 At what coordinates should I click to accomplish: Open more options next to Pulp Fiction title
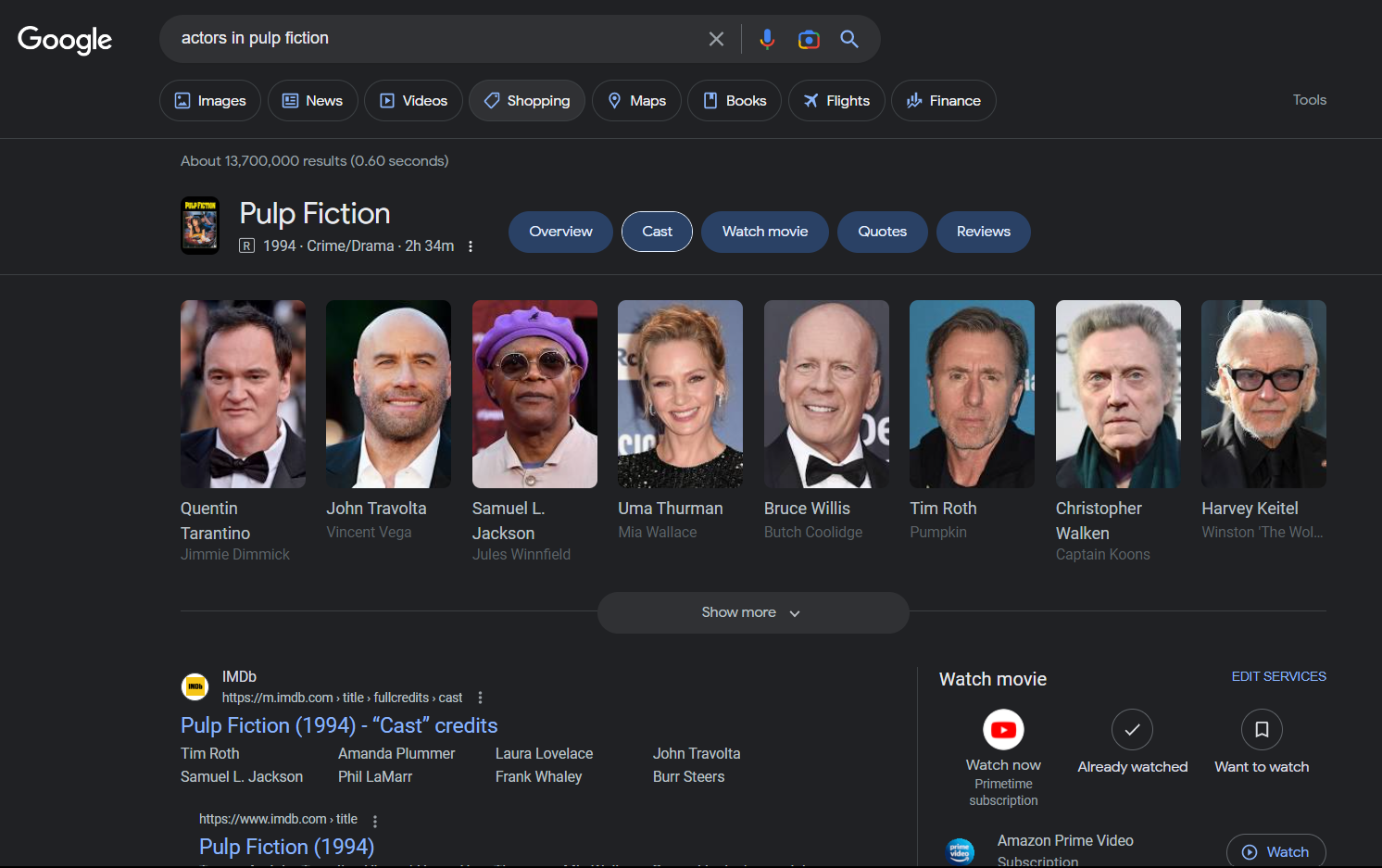[x=471, y=246]
